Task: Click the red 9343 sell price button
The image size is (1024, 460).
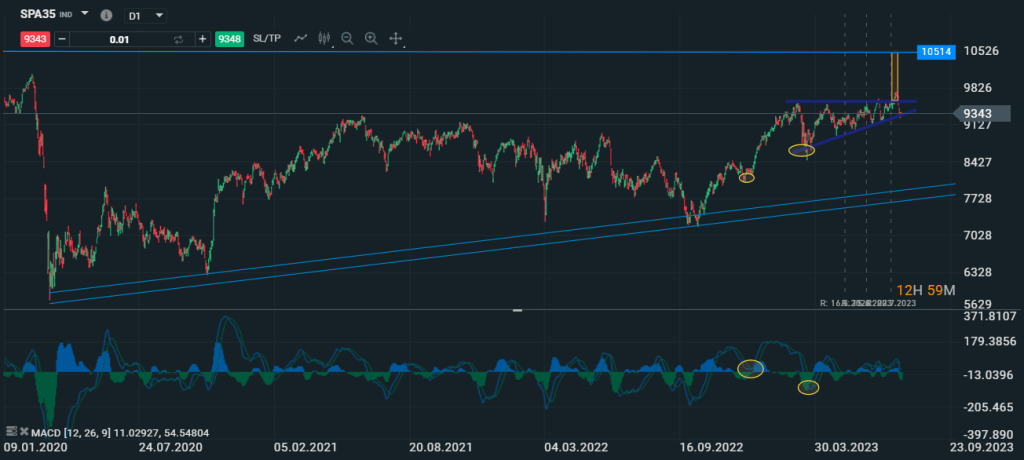Action: coord(35,39)
